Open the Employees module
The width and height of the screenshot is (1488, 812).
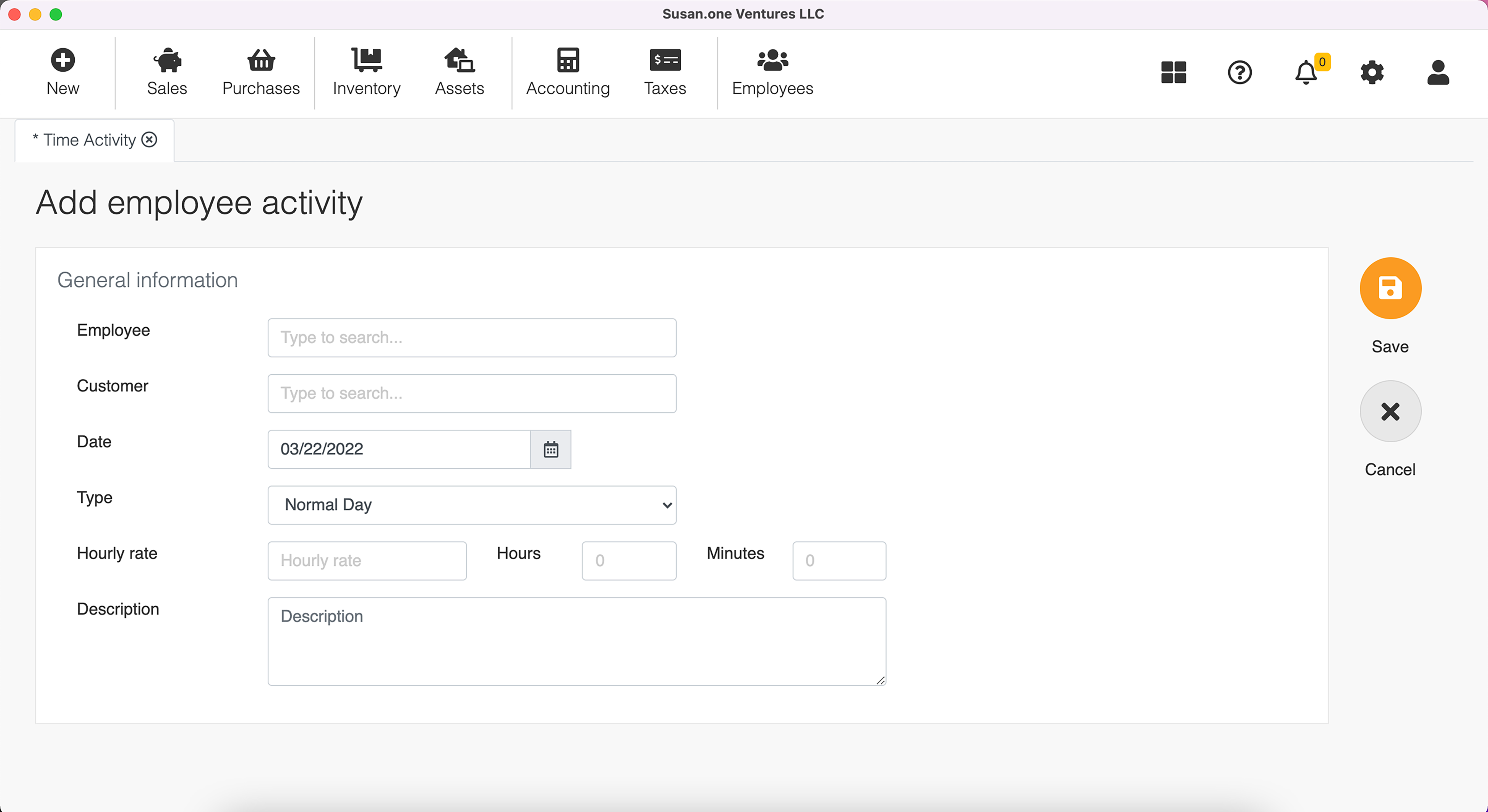pos(772,60)
